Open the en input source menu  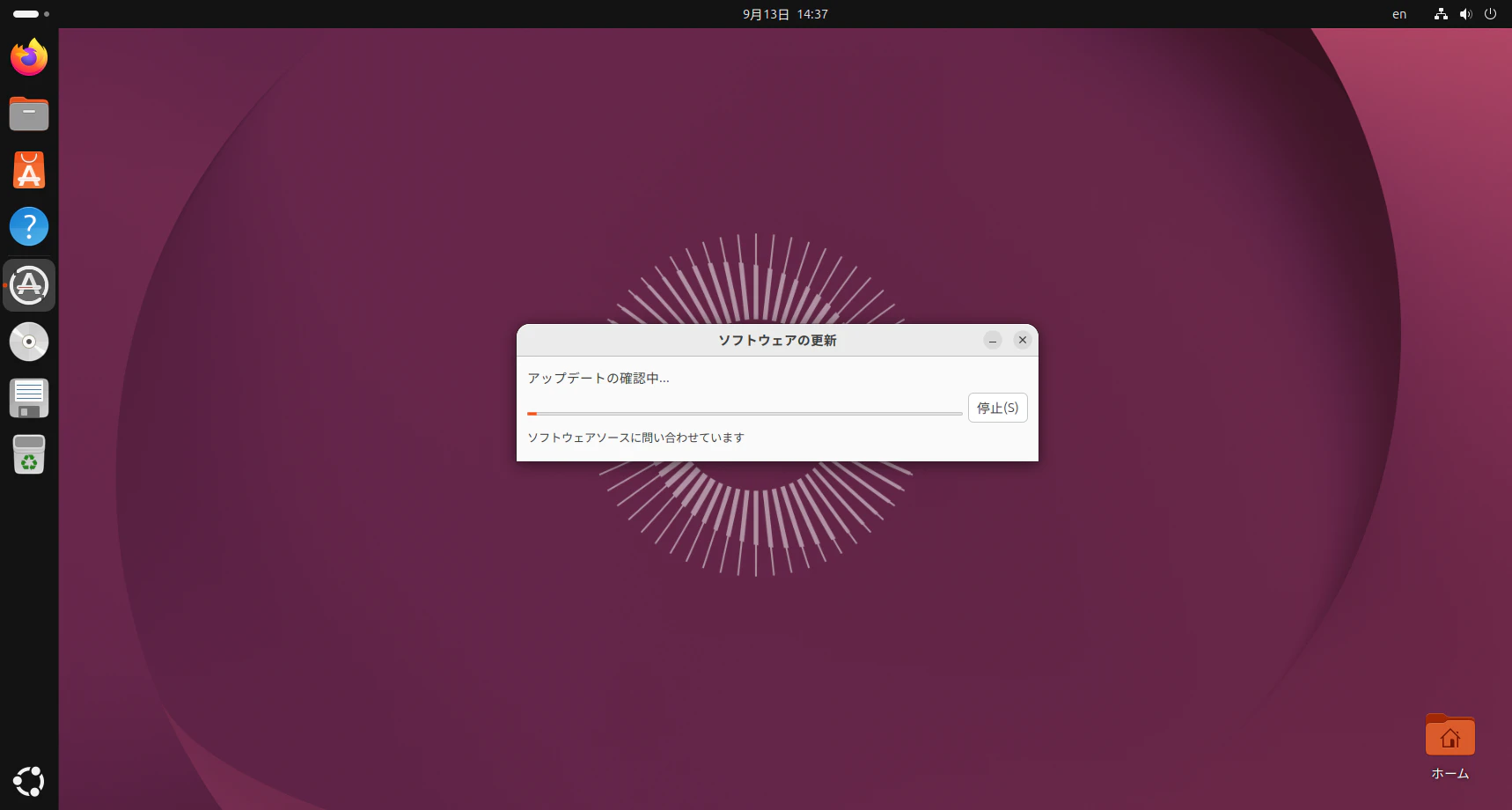[1399, 14]
